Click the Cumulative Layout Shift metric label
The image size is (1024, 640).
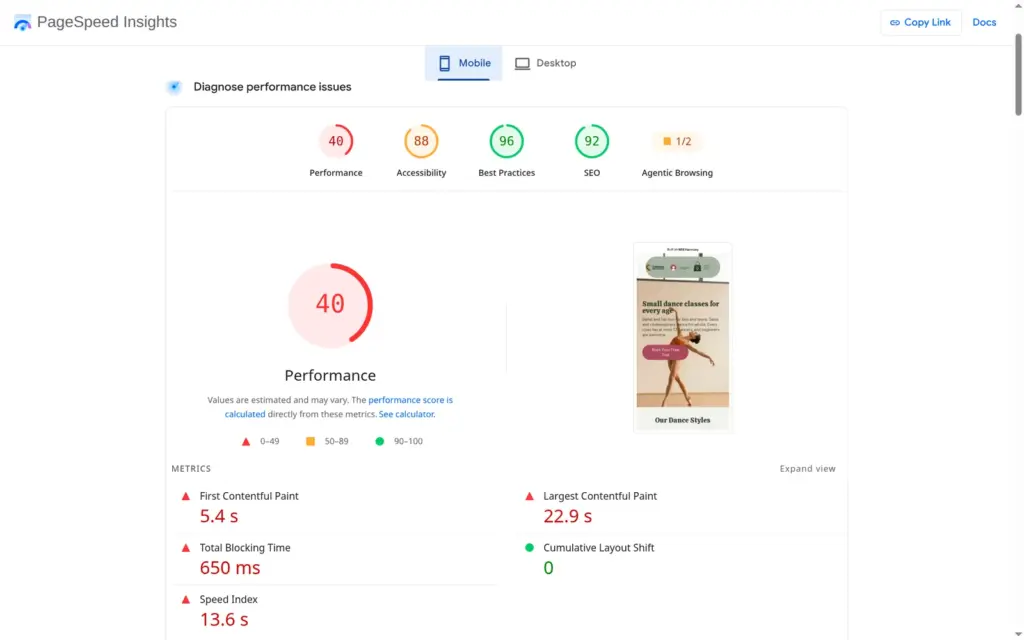coord(599,548)
